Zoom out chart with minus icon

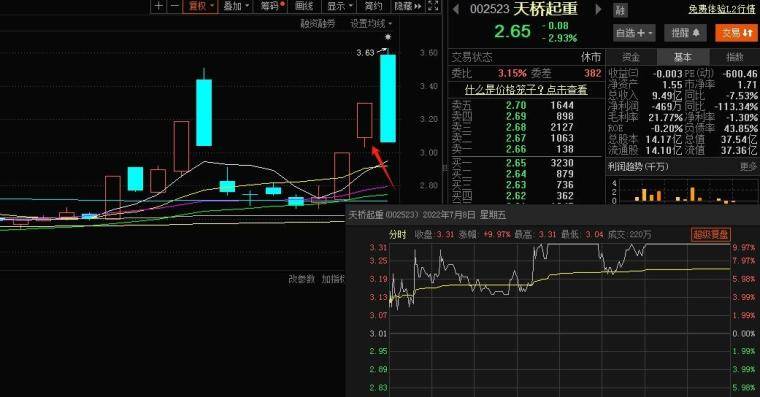pos(174,6)
